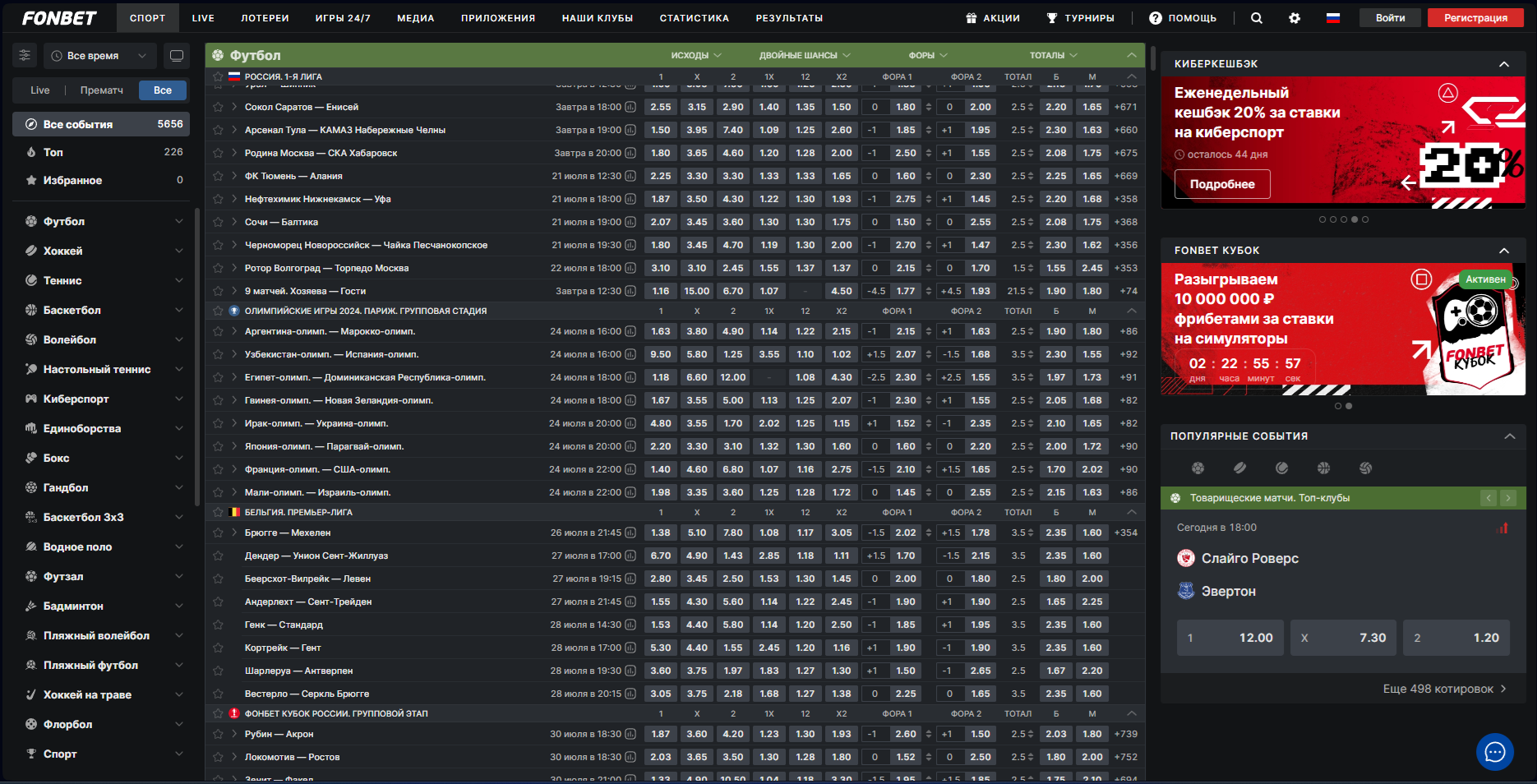Select the football icon in Popular events
This screenshot has height=784, width=1537.
[x=1198, y=468]
